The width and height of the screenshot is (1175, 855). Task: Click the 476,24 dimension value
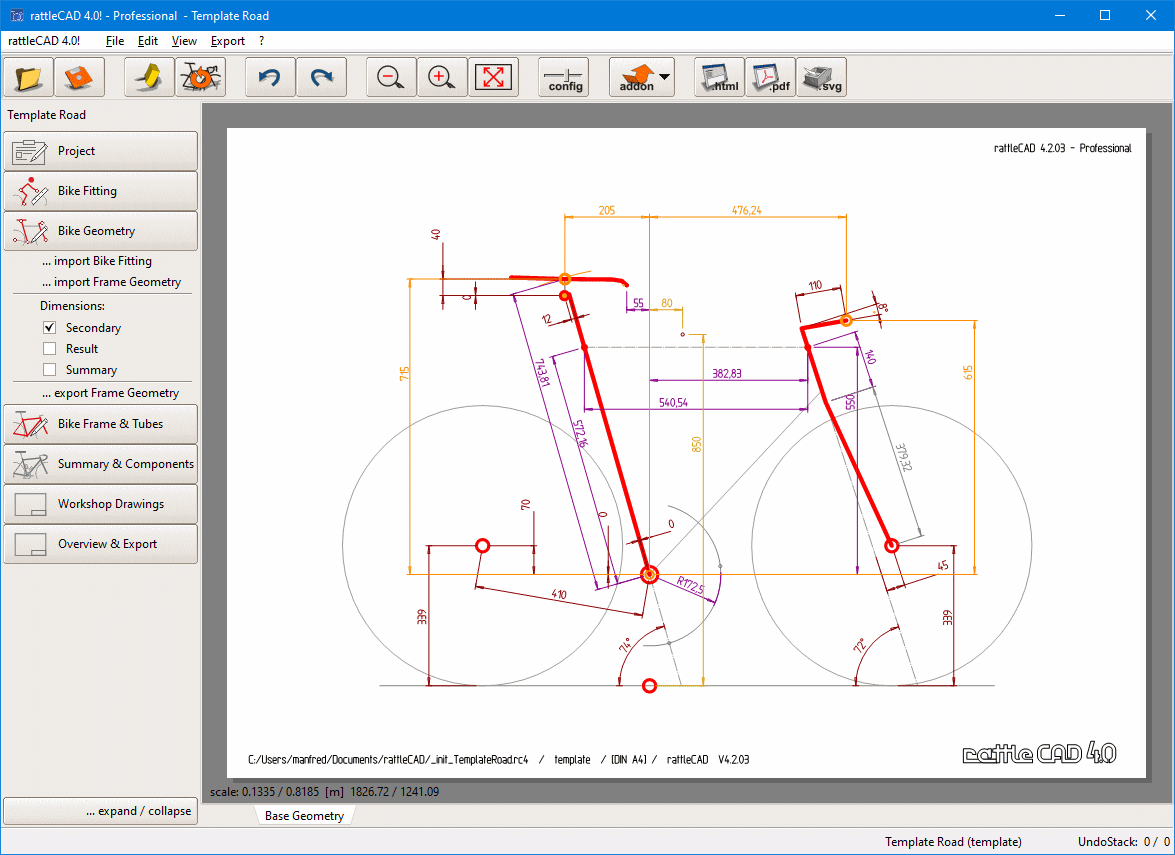point(746,211)
